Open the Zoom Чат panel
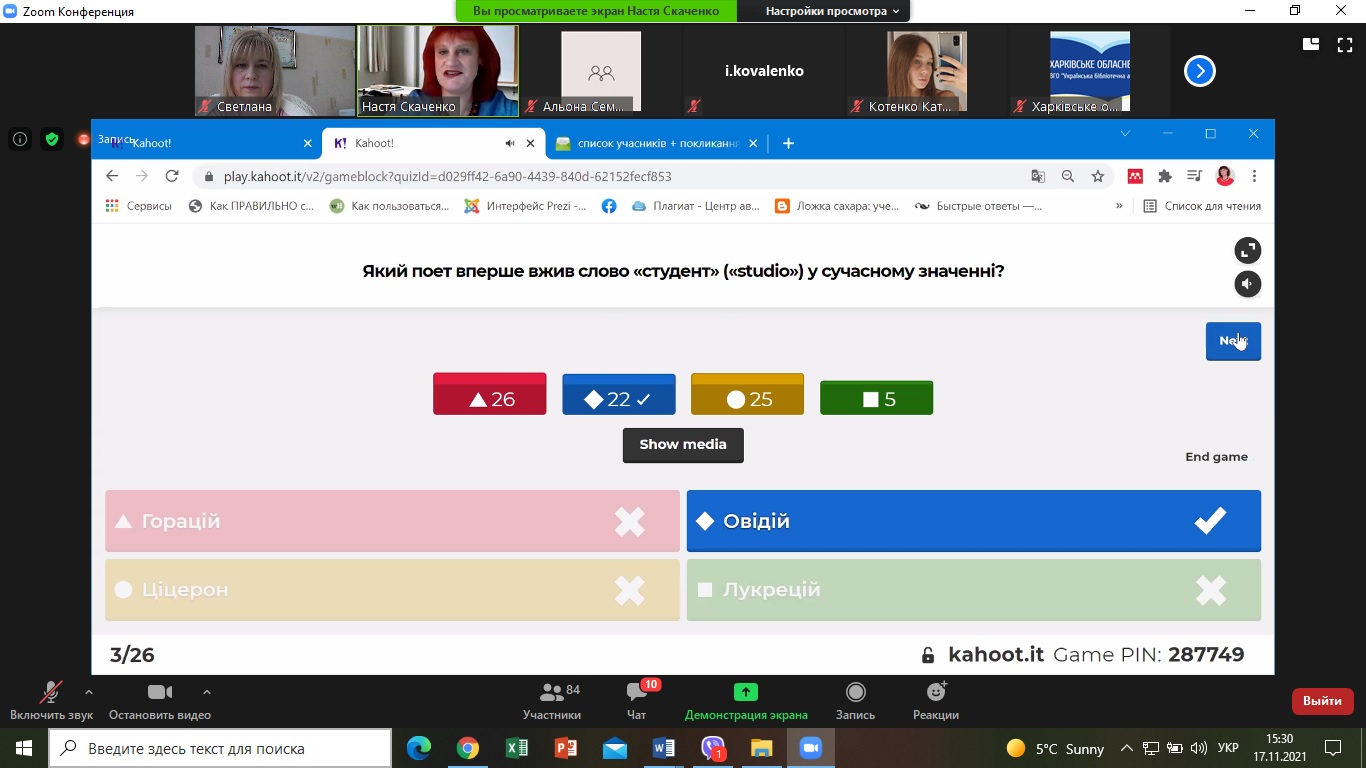The image size is (1366, 768). point(636,701)
